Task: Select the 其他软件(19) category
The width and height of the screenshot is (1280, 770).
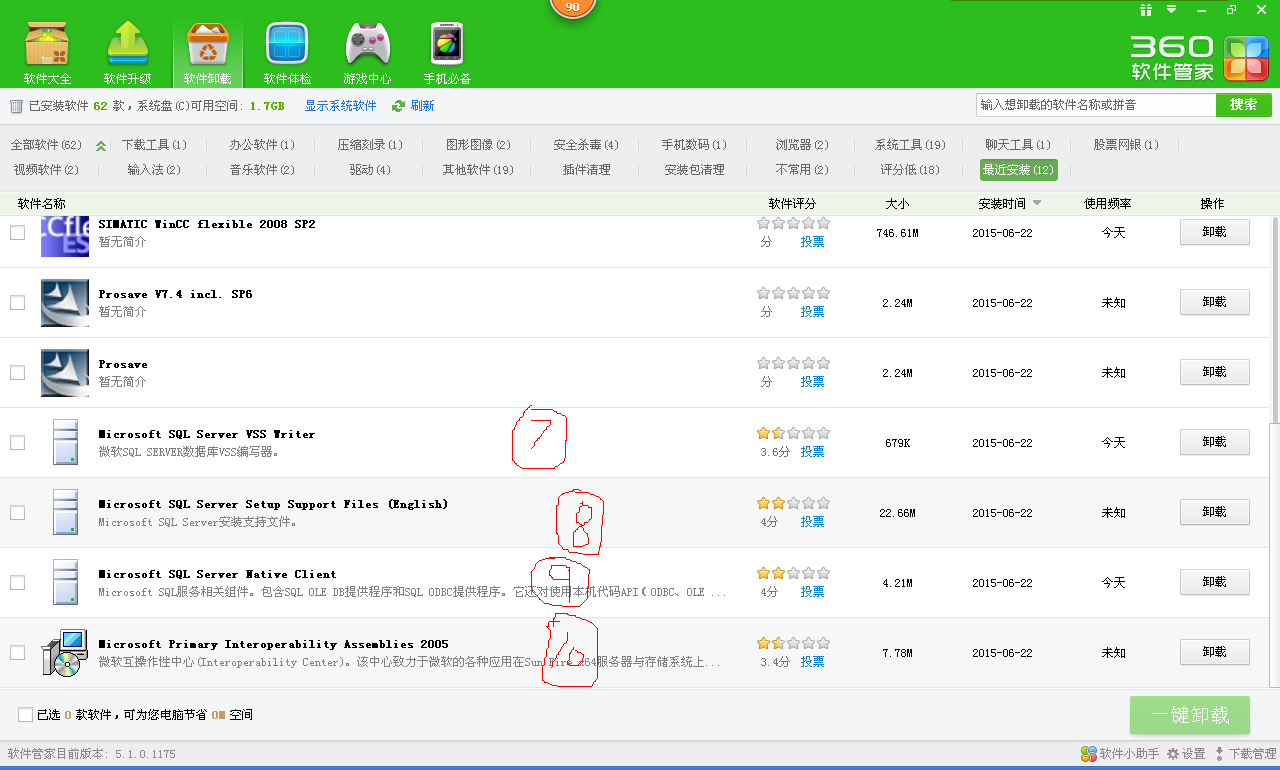Action: point(478,170)
